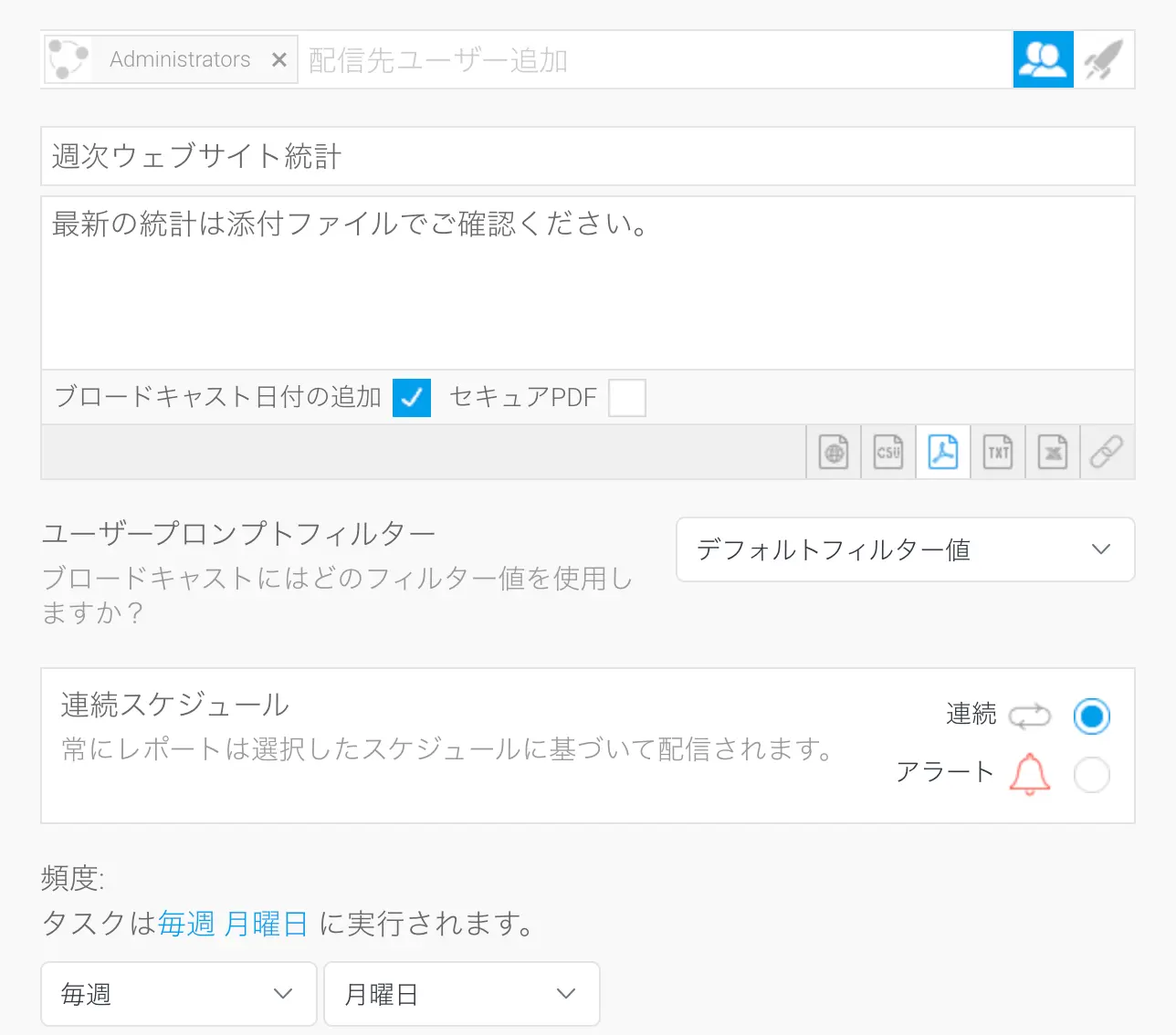Select HTML document format icon

tap(834, 452)
